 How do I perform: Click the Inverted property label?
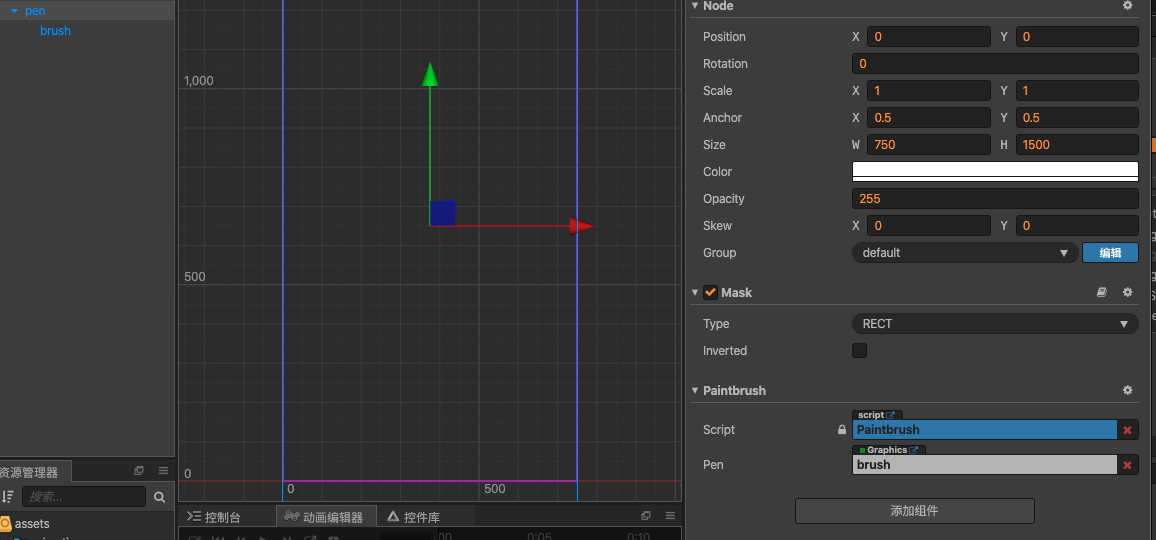click(x=725, y=350)
